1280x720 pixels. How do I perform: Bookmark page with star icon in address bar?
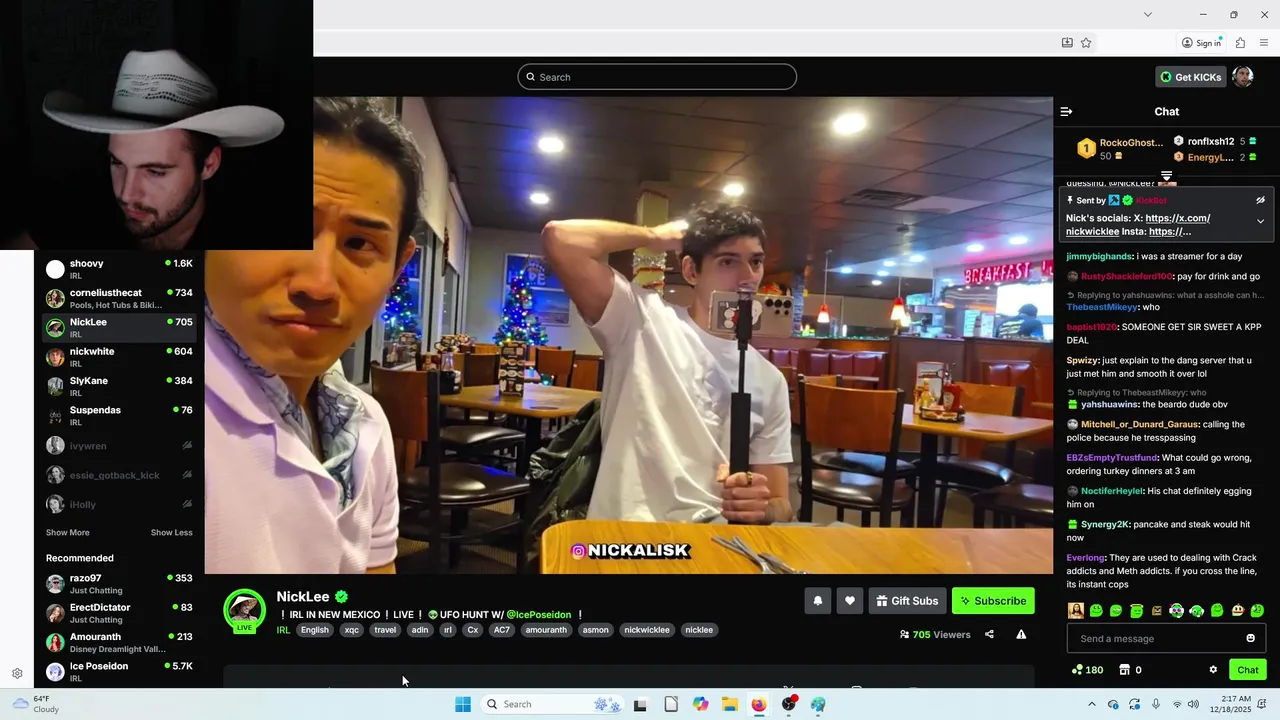click(1086, 43)
